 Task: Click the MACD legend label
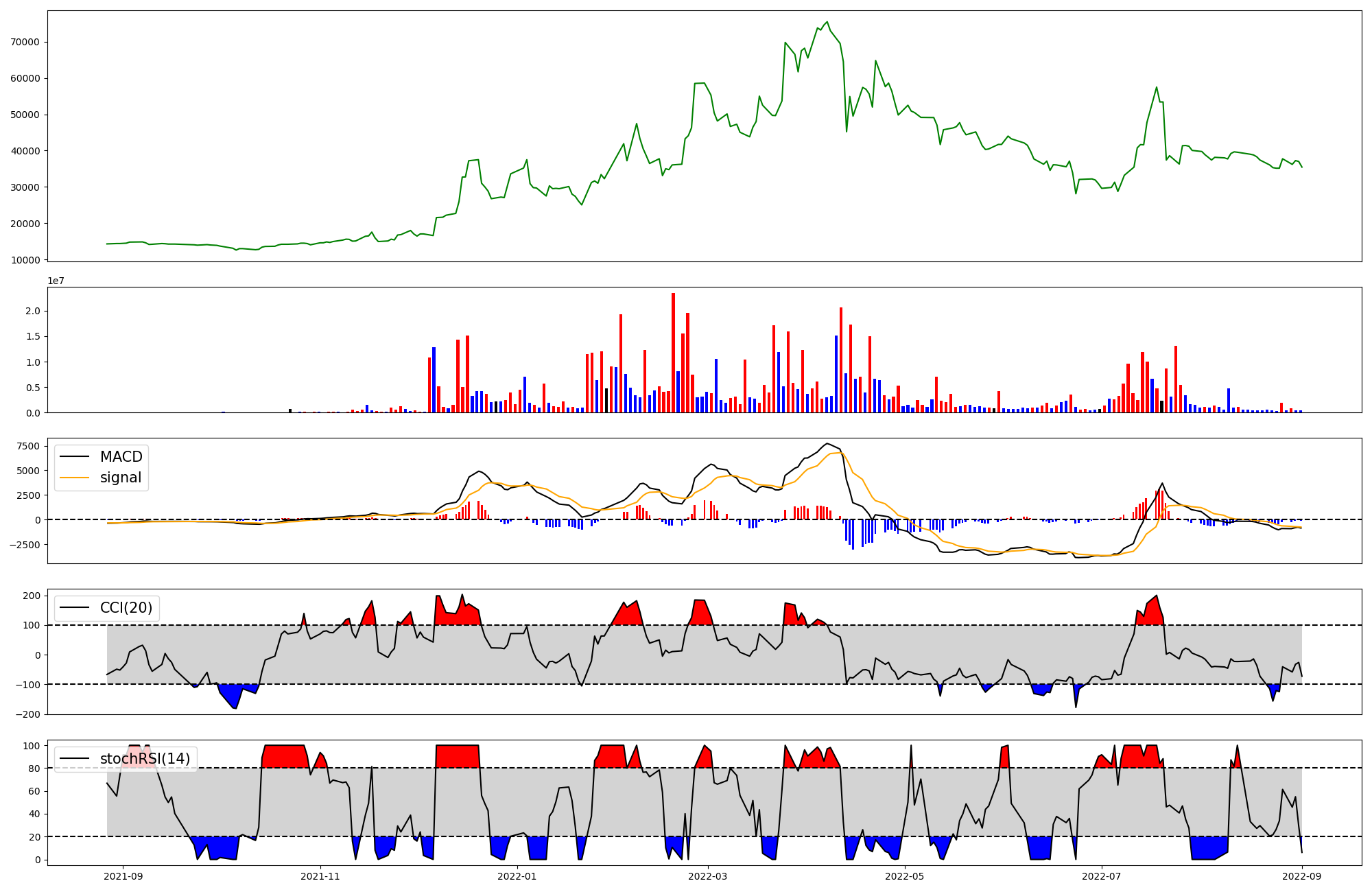121,457
